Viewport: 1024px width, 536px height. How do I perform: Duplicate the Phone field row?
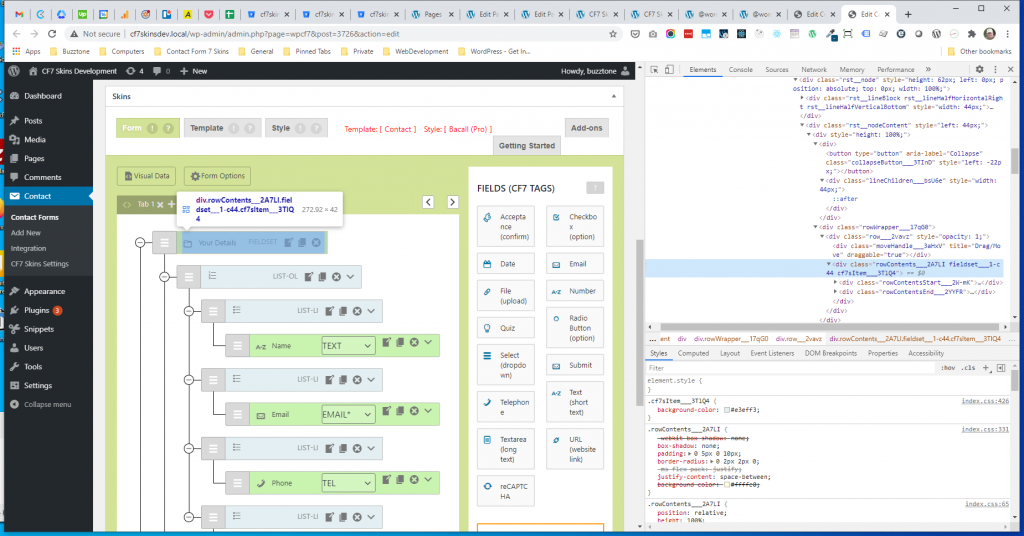[x=399, y=482]
